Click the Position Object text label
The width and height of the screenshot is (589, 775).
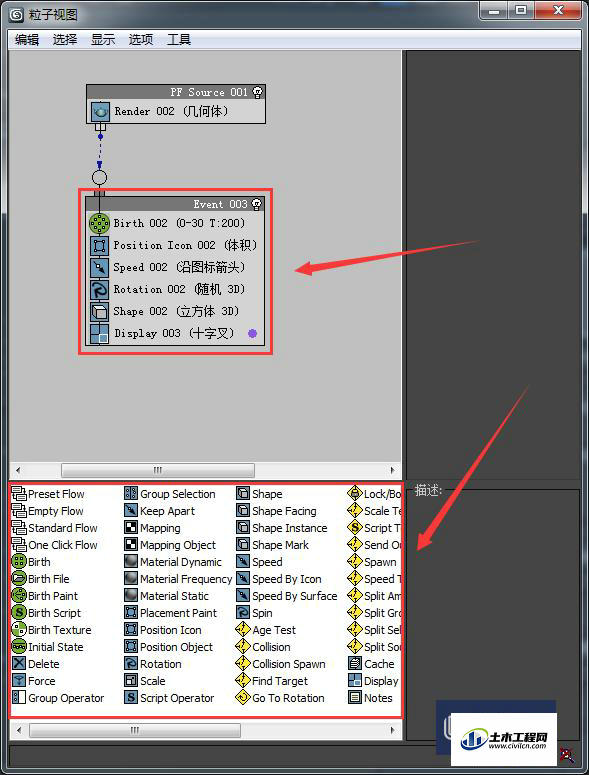[x=176, y=647]
